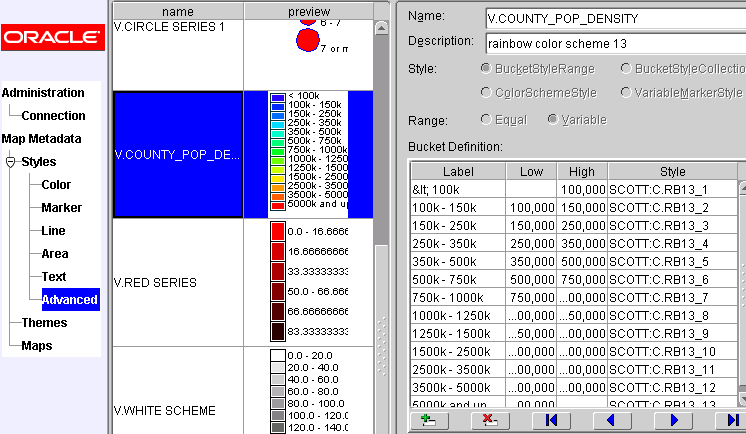This screenshot has width=746, height=434.
Task: Jump to the last record icon
Action: [x=732, y=420]
